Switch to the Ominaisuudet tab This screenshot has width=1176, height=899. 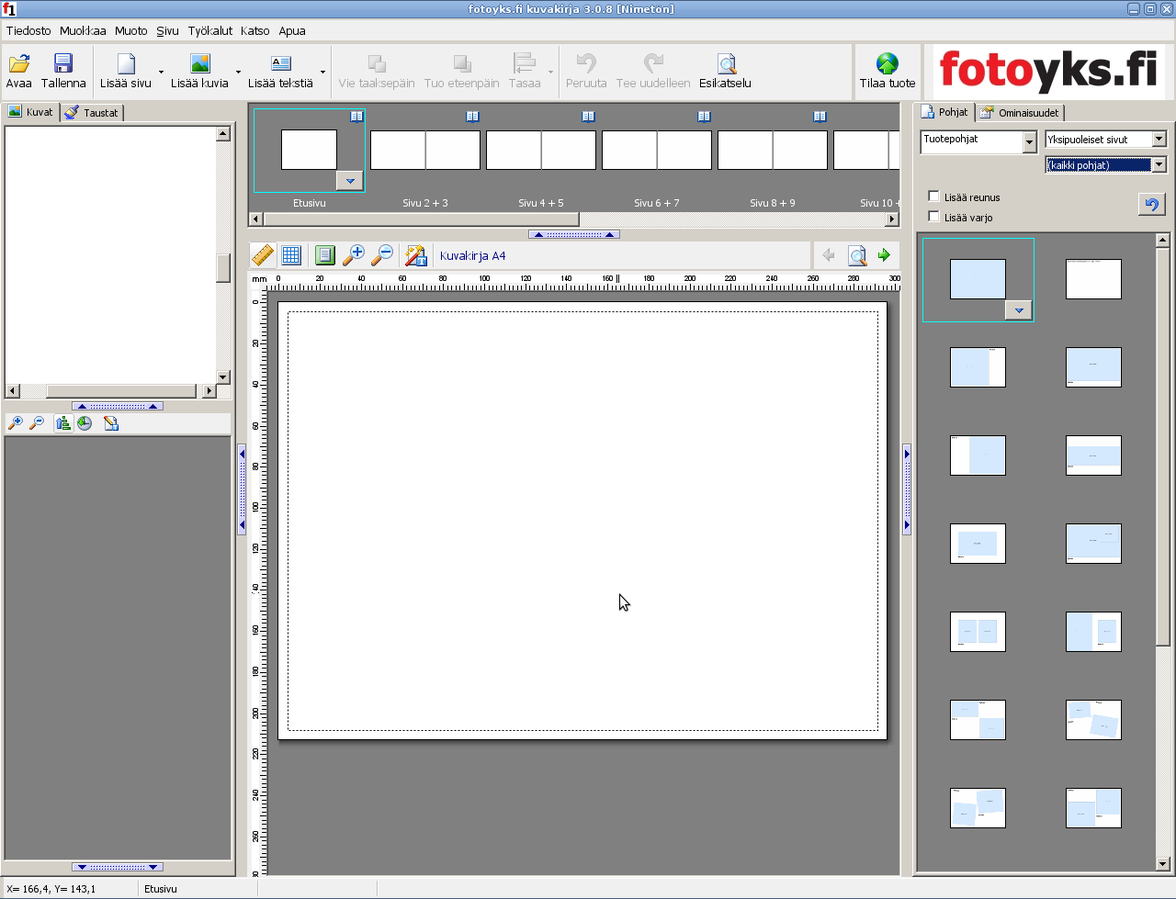point(1020,113)
